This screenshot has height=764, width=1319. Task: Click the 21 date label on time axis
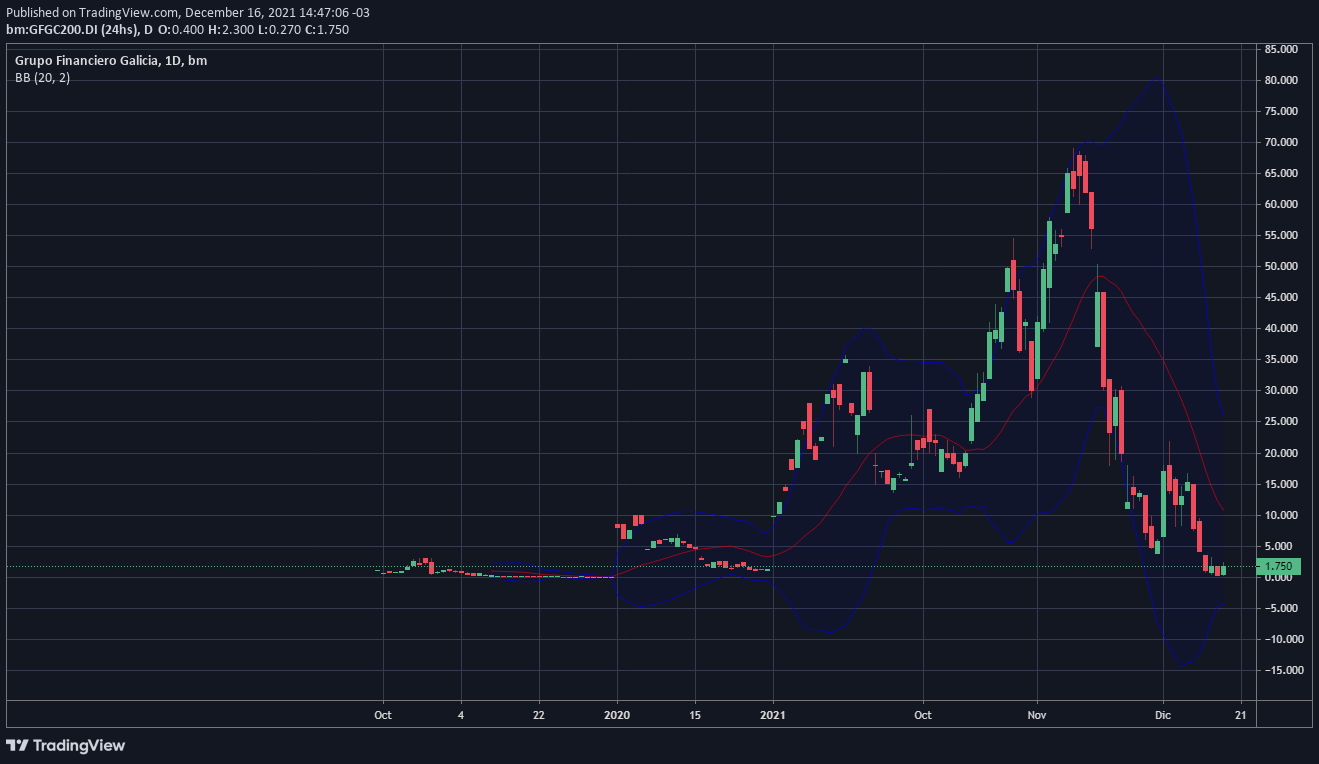(1240, 715)
